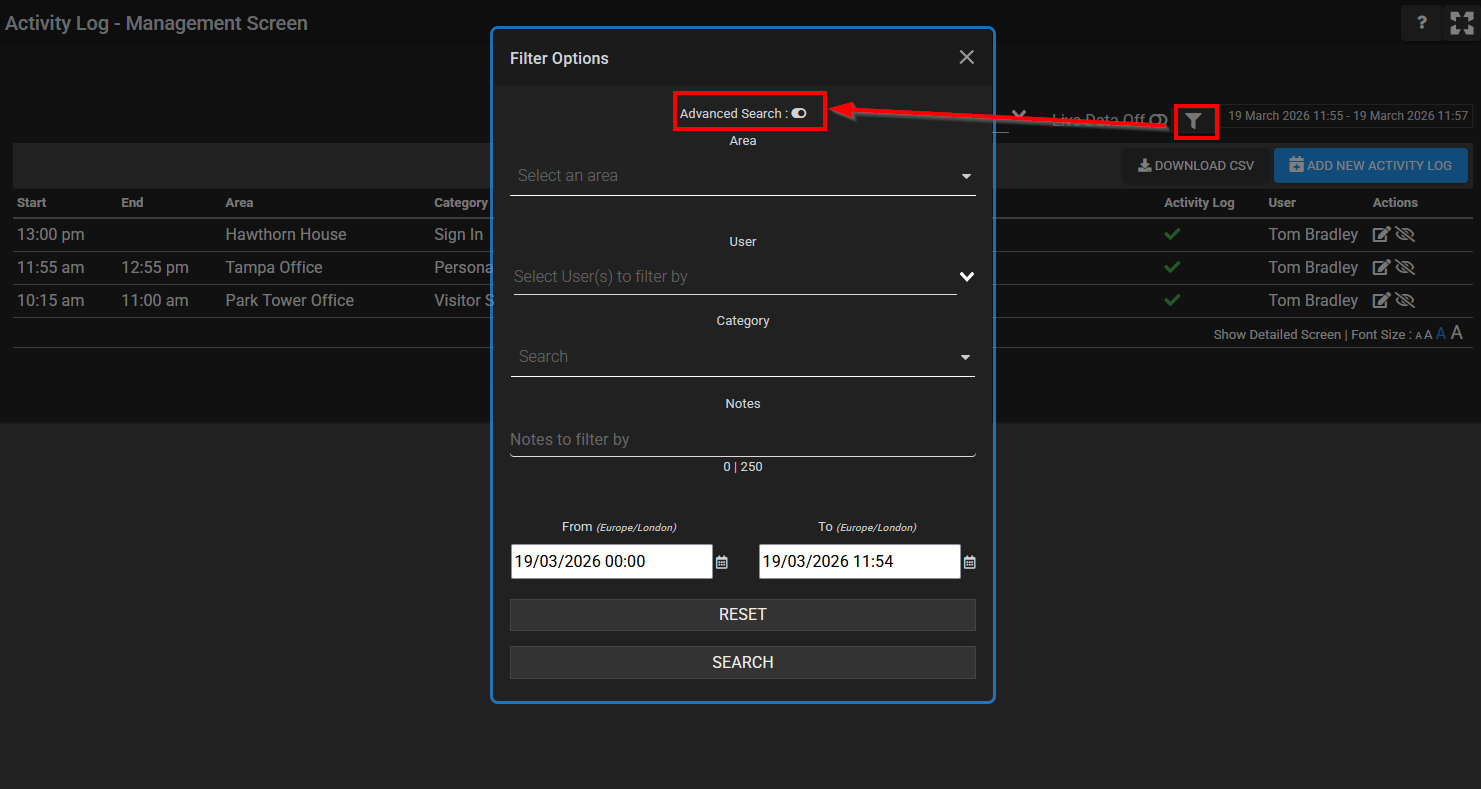Viewport: 1481px width, 789px height.
Task: Click the Notes to filter by field
Action: coord(742,440)
